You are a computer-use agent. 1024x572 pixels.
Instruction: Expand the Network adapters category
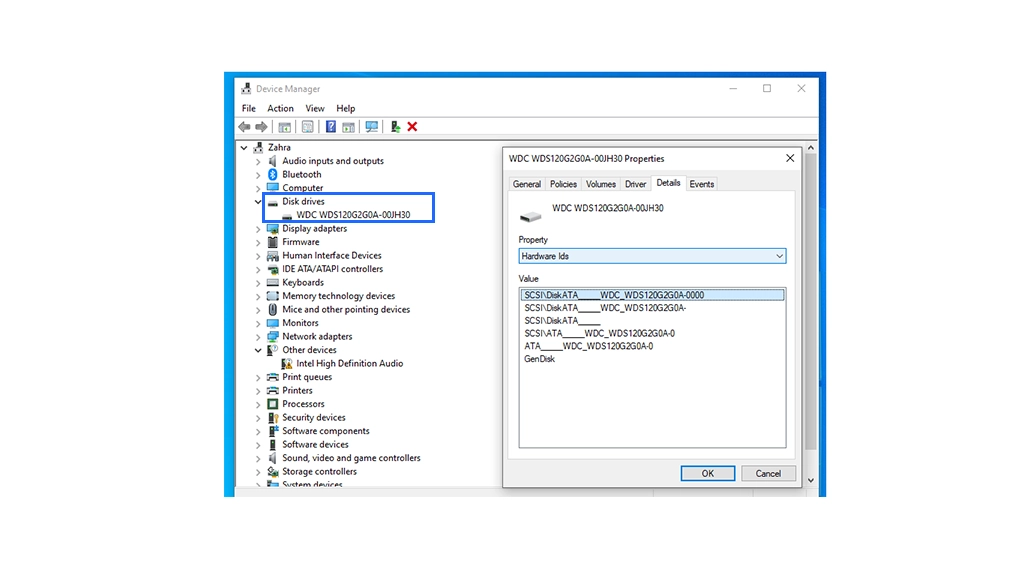tap(258, 337)
